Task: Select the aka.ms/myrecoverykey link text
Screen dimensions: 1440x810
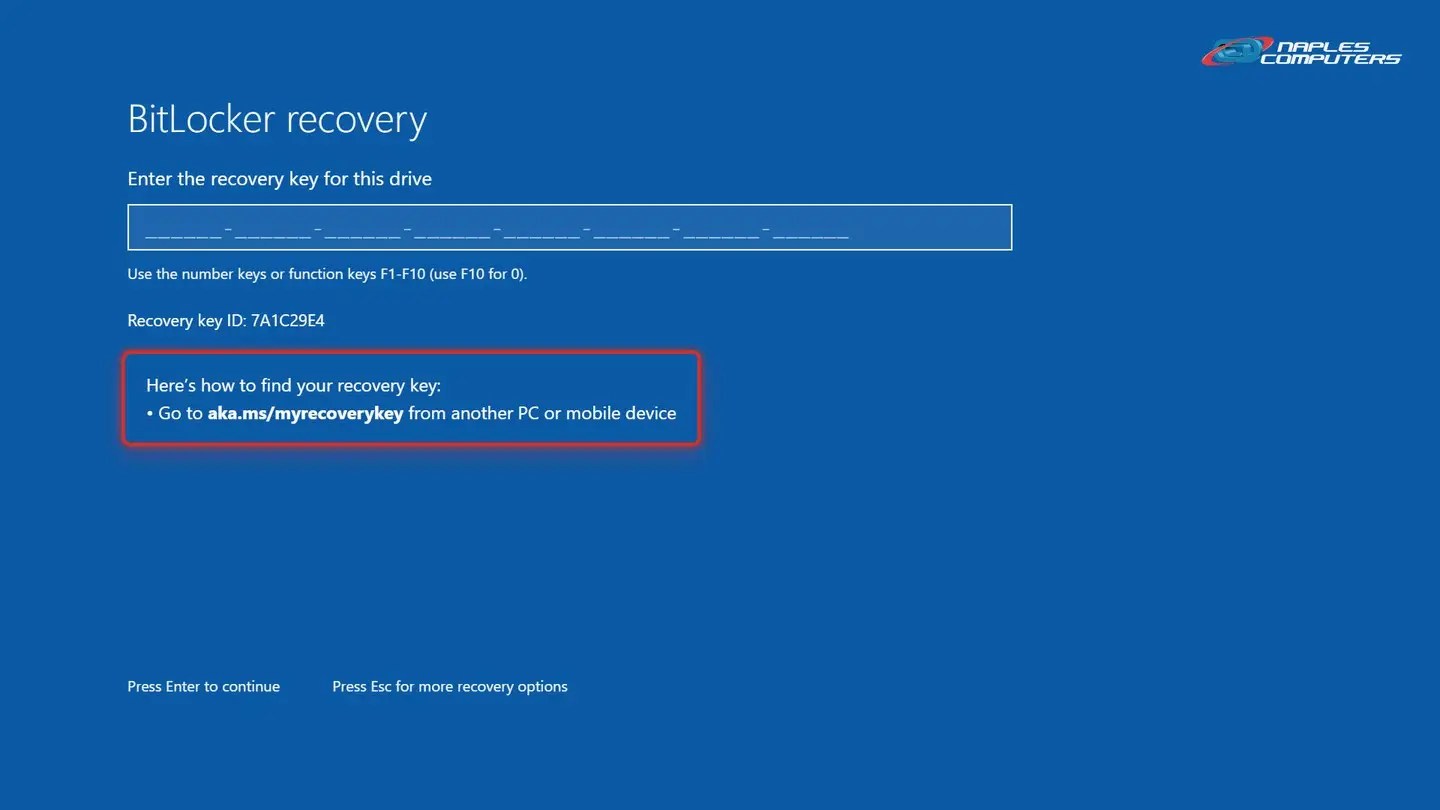Action: [305, 413]
